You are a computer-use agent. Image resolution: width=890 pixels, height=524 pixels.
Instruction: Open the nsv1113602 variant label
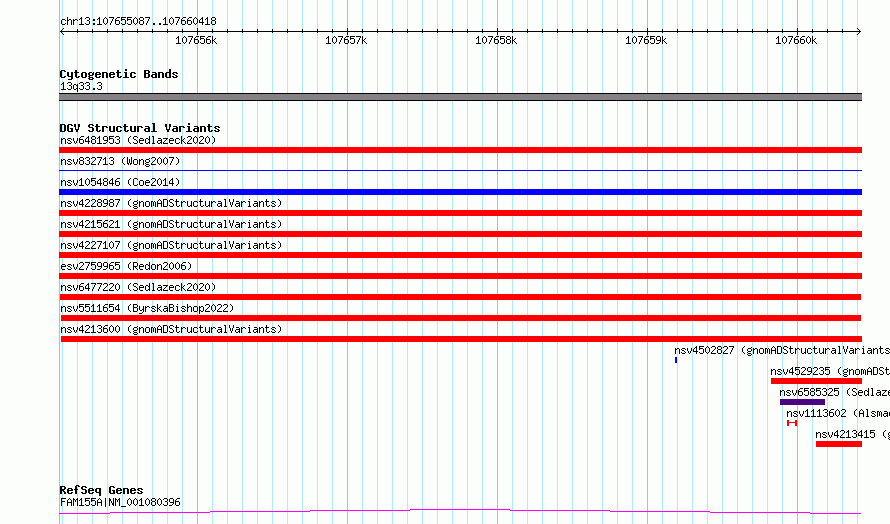point(838,413)
